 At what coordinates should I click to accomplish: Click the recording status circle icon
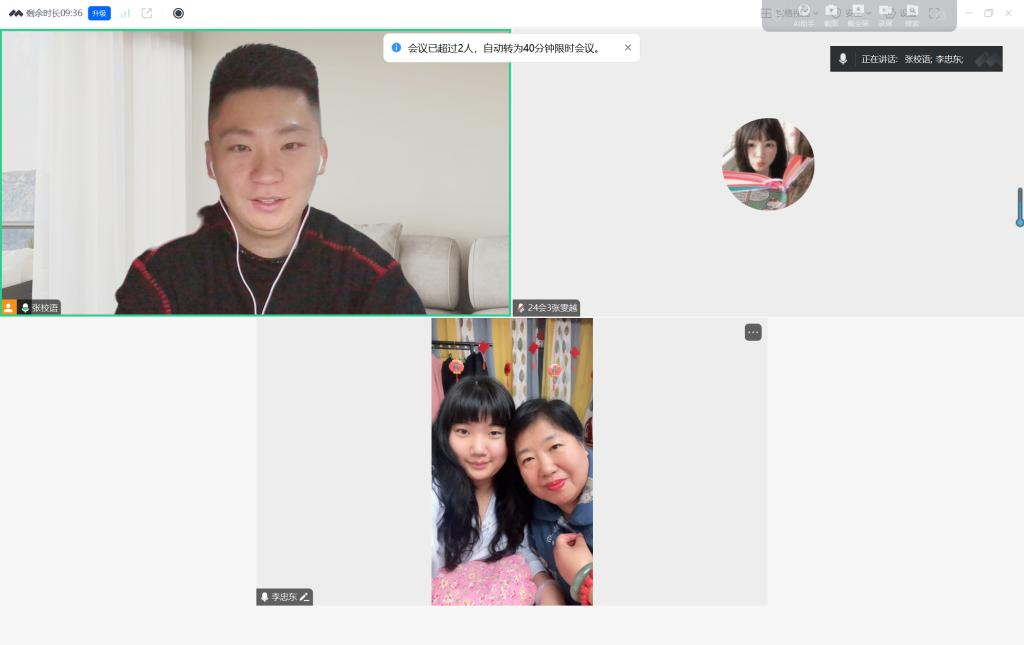(178, 13)
